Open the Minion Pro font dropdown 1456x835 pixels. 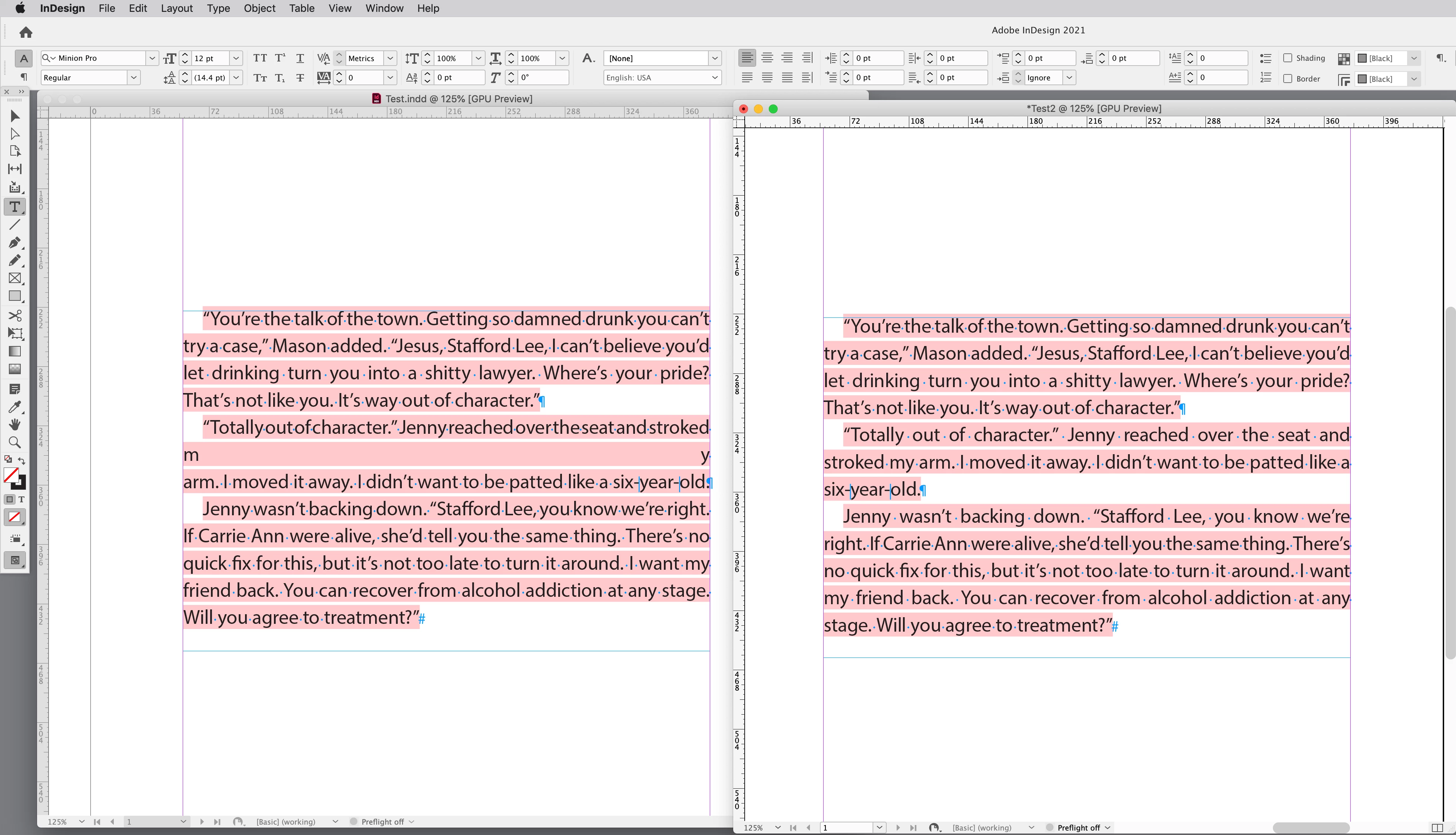coord(152,58)
